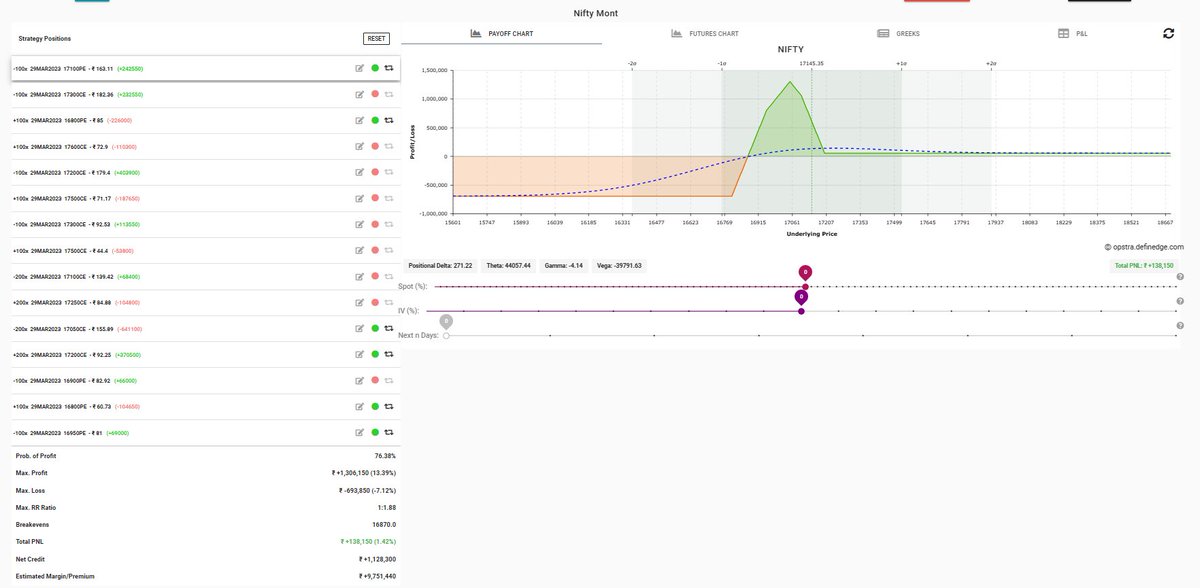1200x588 pixels.
Task: Open help for Next n Days slider
Action: pyautogui.click(x=1180, y=326)
